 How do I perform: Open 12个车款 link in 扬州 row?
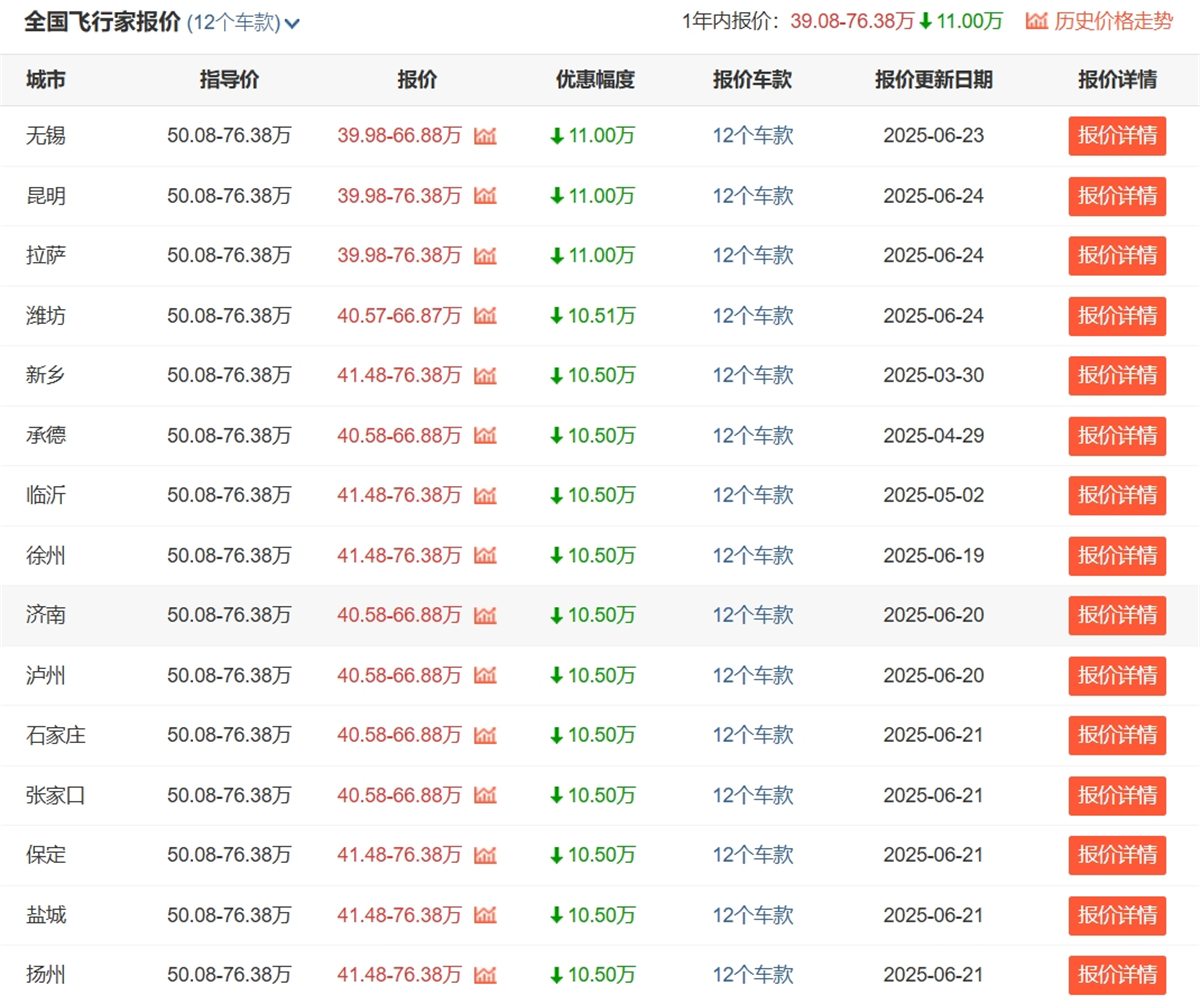[753, 976]
